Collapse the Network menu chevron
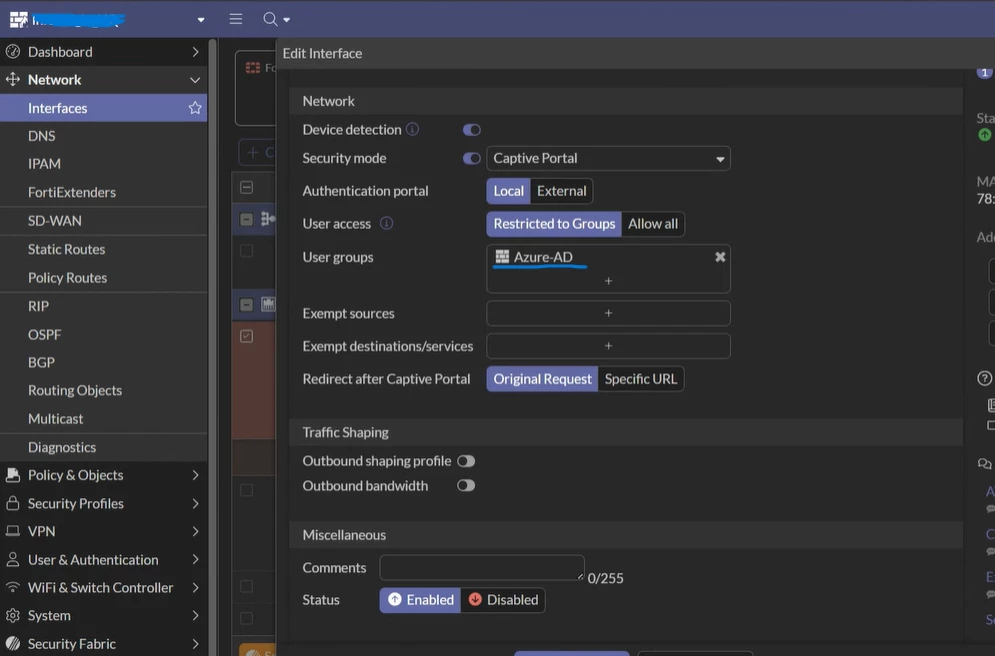Viewport: 995px width, 656px height. pyautogui.click(x=195, y=80)
